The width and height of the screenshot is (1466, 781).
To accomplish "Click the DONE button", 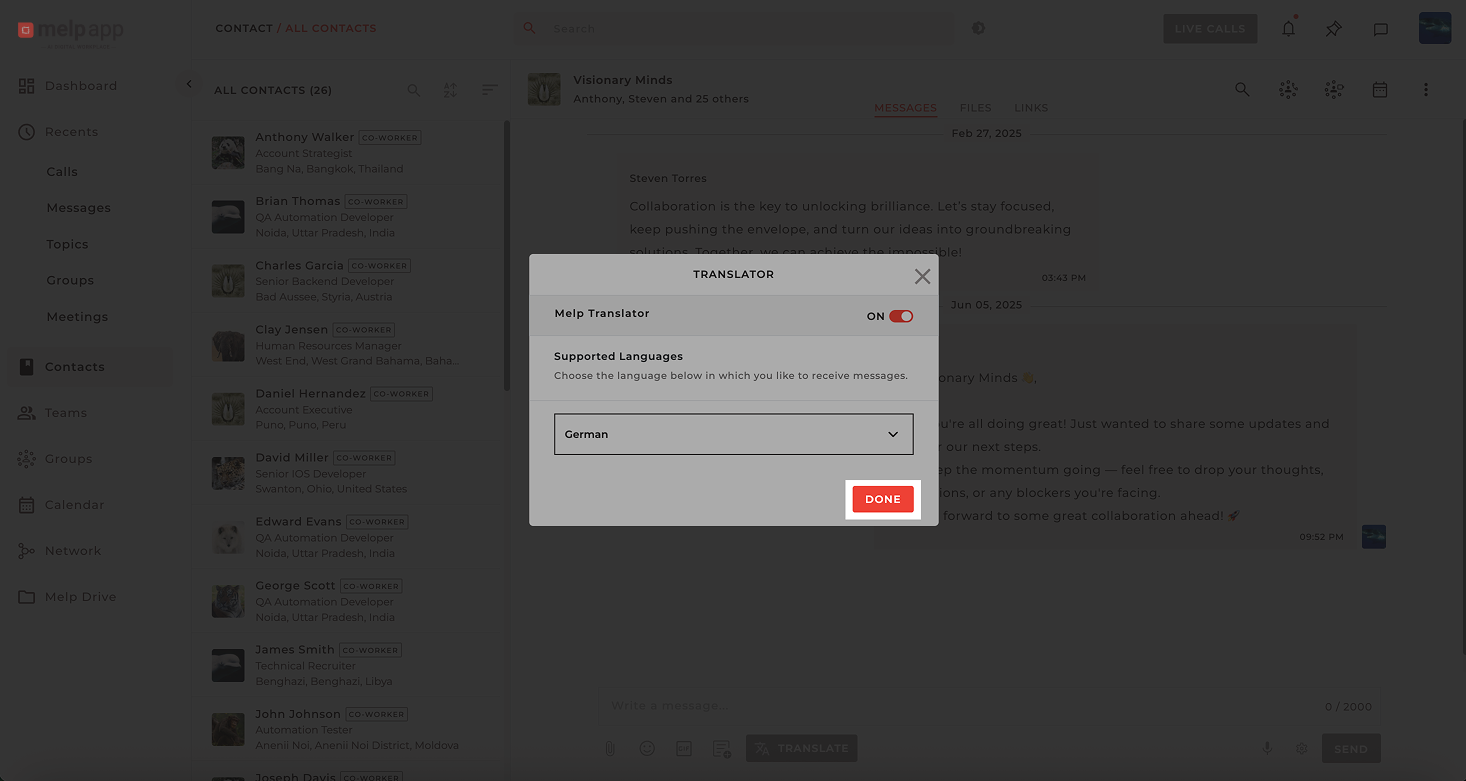I will (x=882, y=499).
